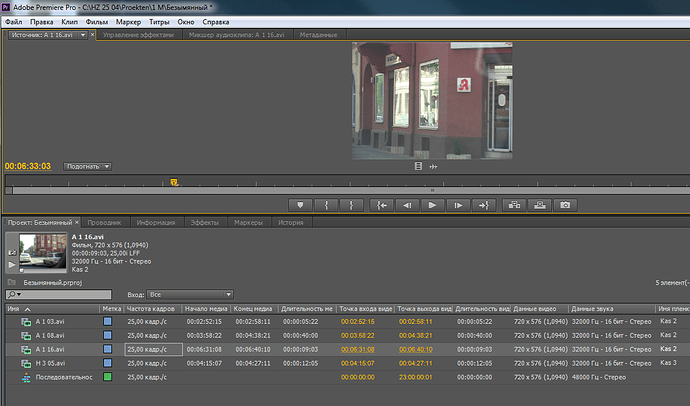Play the source clip
Image resolution: width=690 pixels, height=406 pixels.
click(432, 205)
